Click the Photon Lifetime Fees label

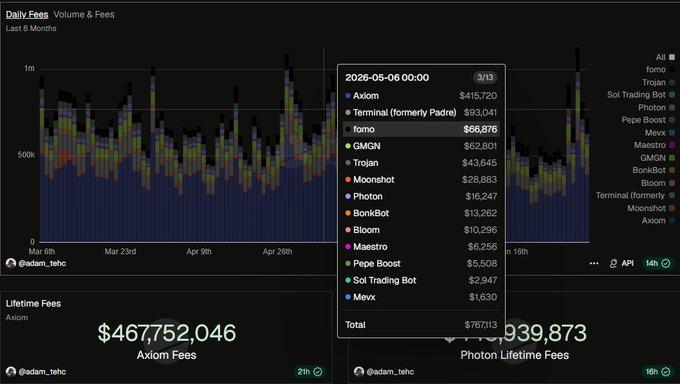[x=514, y=355]
